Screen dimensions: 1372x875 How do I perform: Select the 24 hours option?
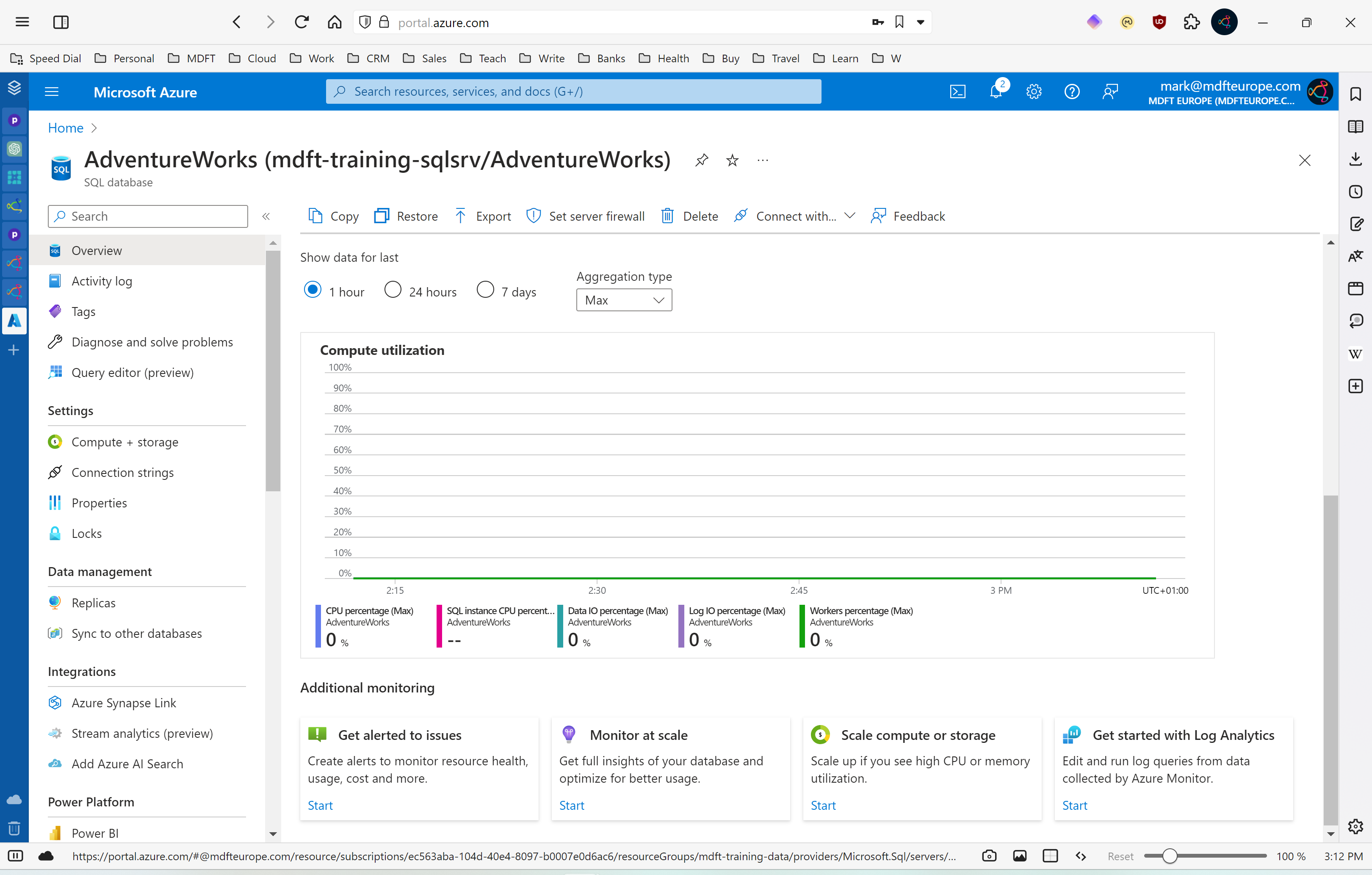pos(393,290)
